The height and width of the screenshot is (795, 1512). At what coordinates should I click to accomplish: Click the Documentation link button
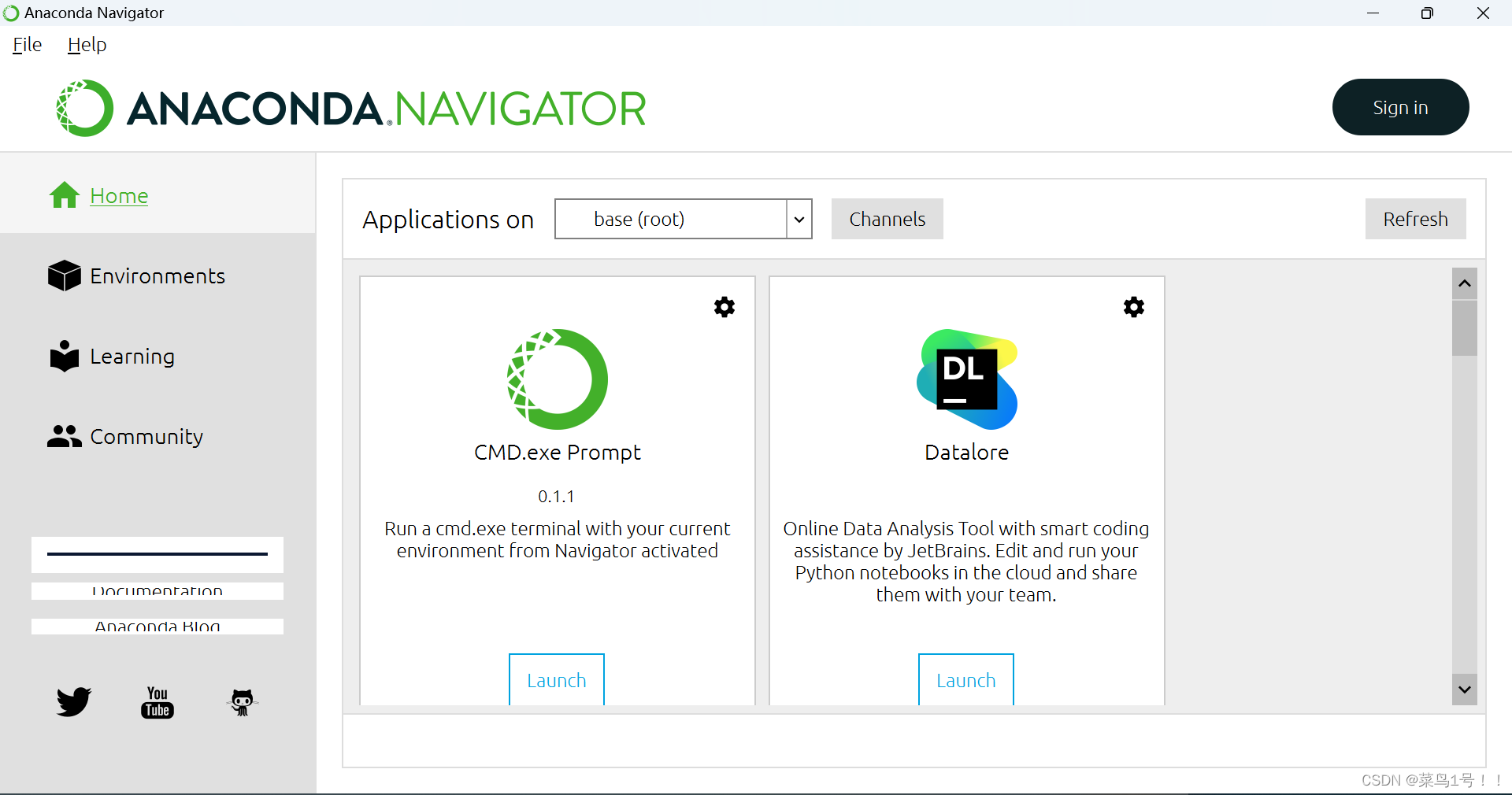click(157, 591)
